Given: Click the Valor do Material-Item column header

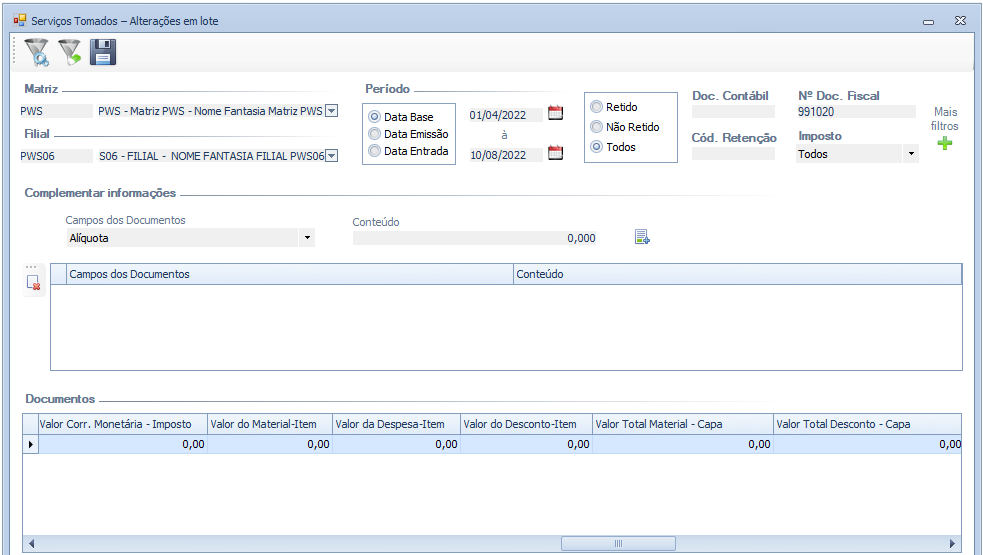Looking at the screenshot, I should click(x=269, y=424).
